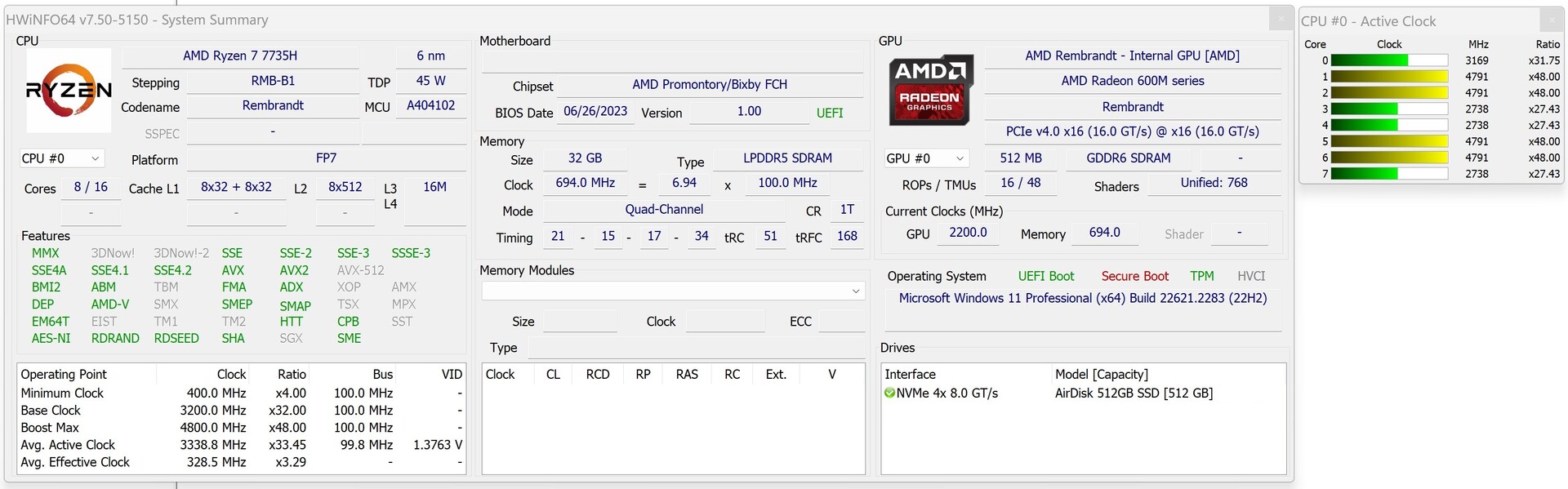The width and height of the screenshot is (1568, 489).
Task: Click the AVX2 feature label
Action: click(x=294, y=271)
